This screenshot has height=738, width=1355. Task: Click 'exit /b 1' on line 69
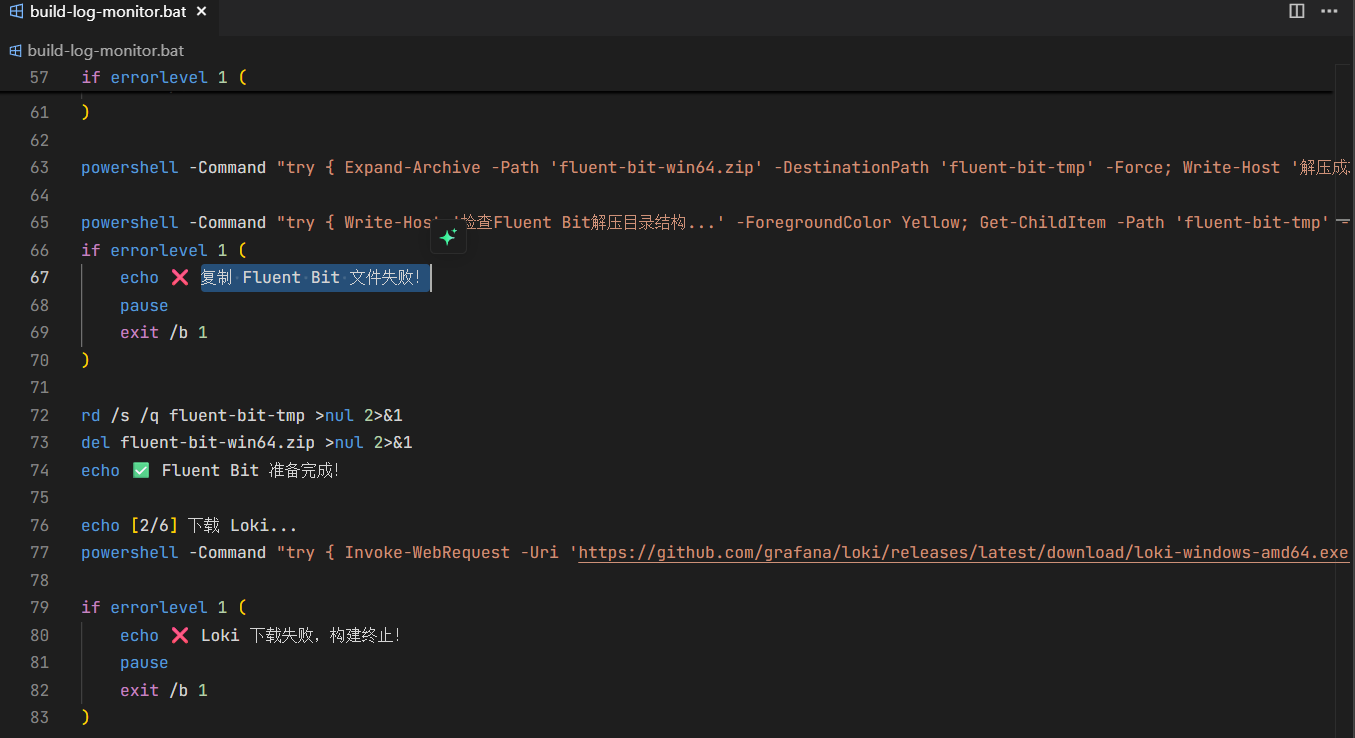point(164,333)
